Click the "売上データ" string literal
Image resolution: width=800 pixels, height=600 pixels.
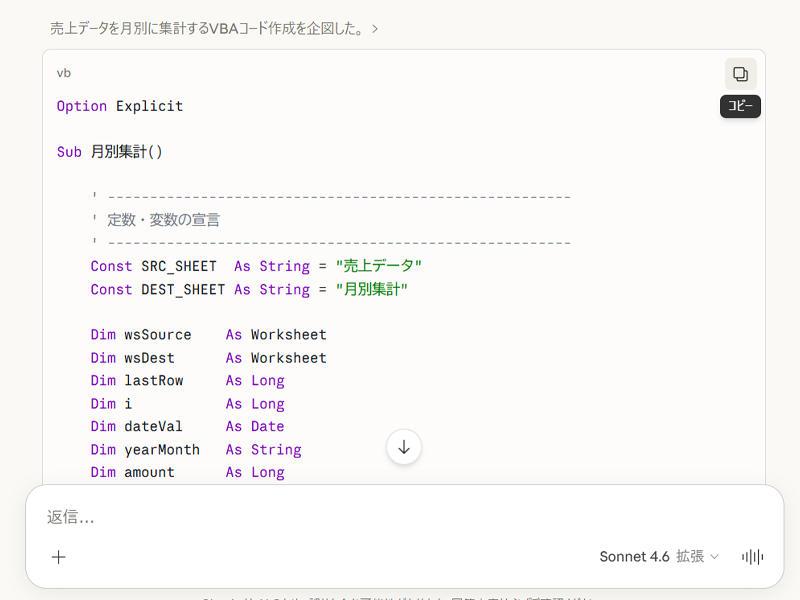pyautogui.click(x=379, y=266)
